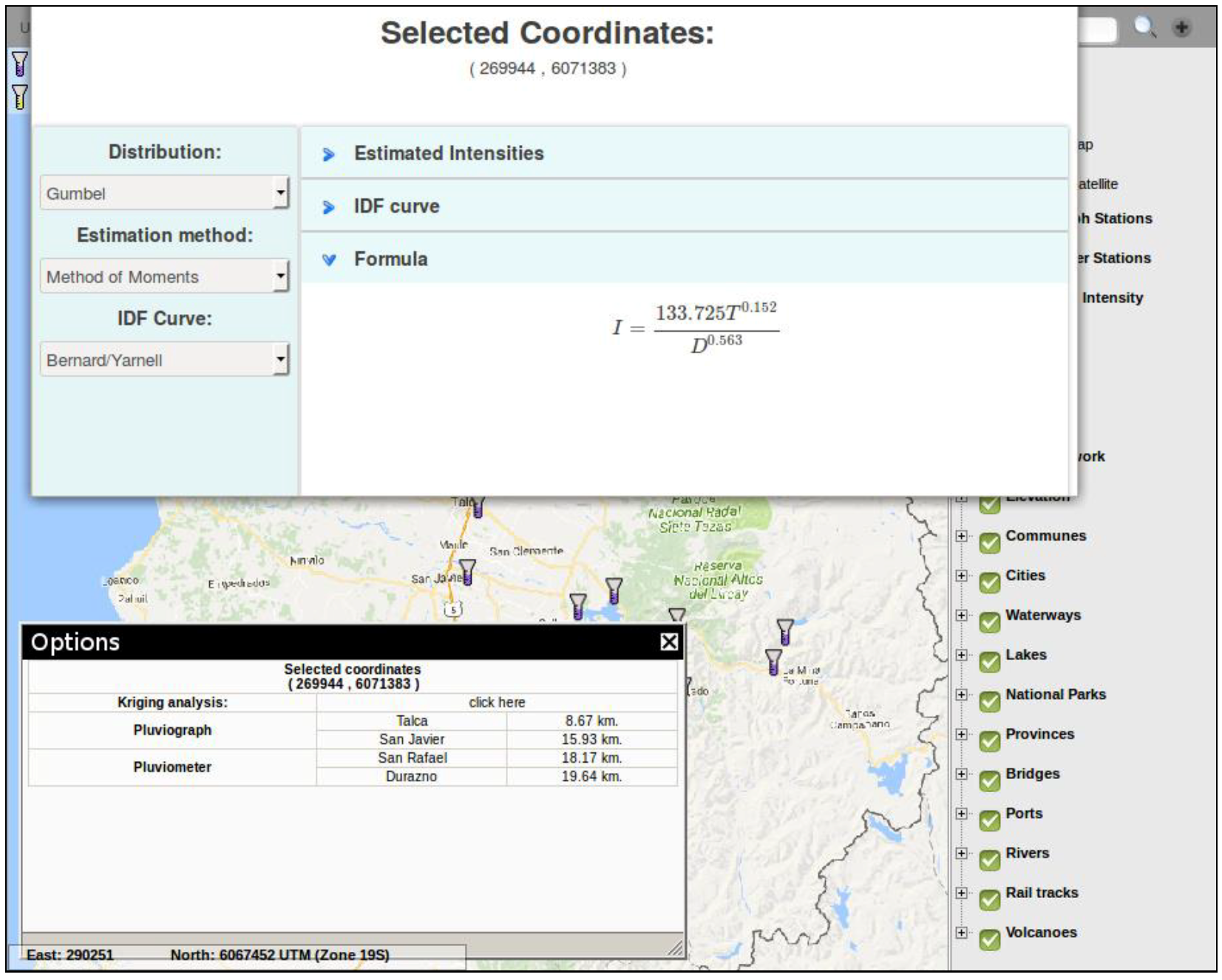Toggle the Waterways layer checkbox
The height and width of the screenshot is (980, 1222).
point(989,622)
